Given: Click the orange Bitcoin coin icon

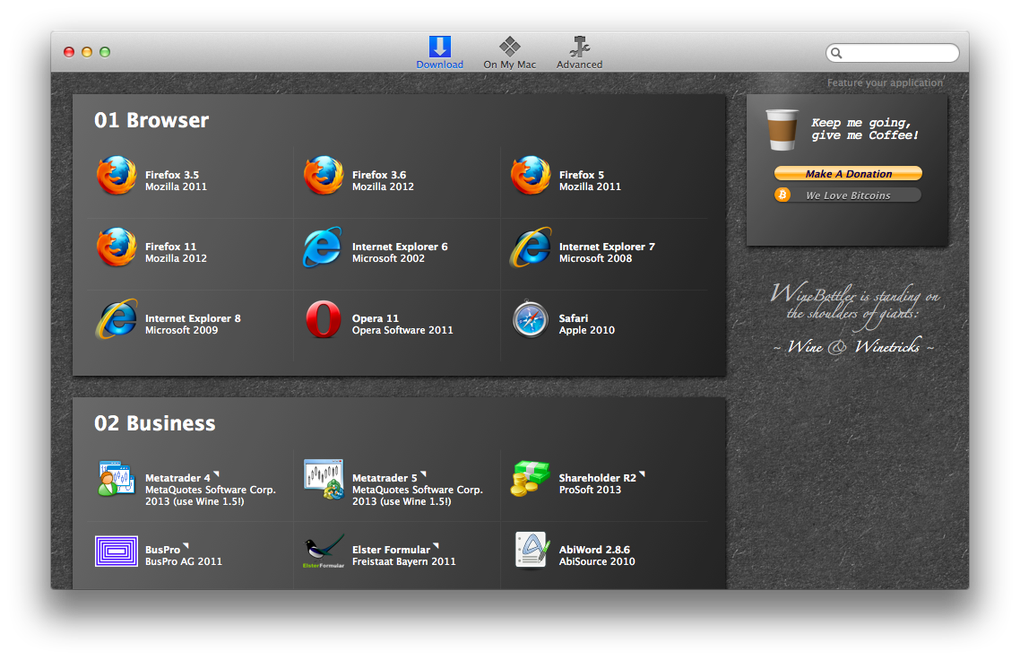Looking at the screenshot, I should 782,194.
